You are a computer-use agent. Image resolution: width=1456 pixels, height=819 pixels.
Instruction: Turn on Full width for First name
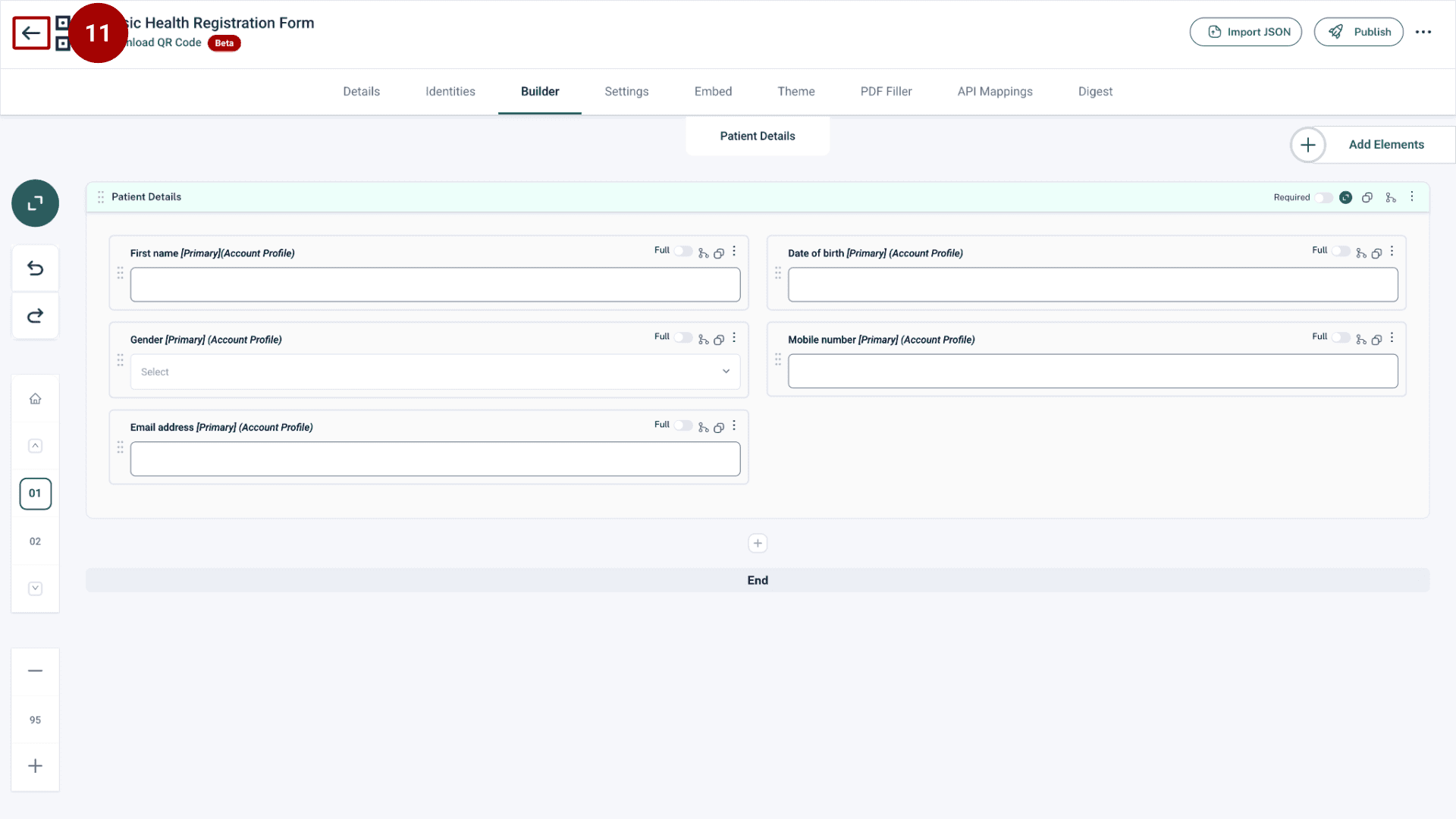683,251
